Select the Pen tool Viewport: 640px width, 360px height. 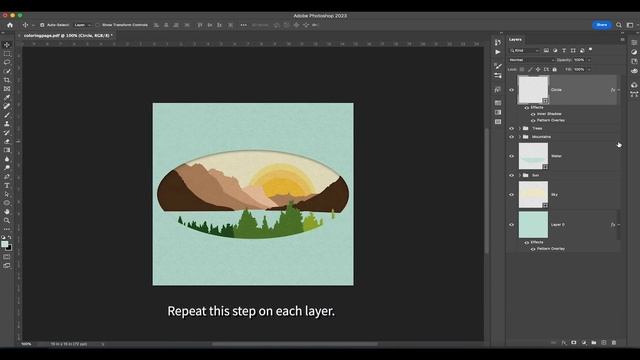pyautogui.click(x=7, y=177)
